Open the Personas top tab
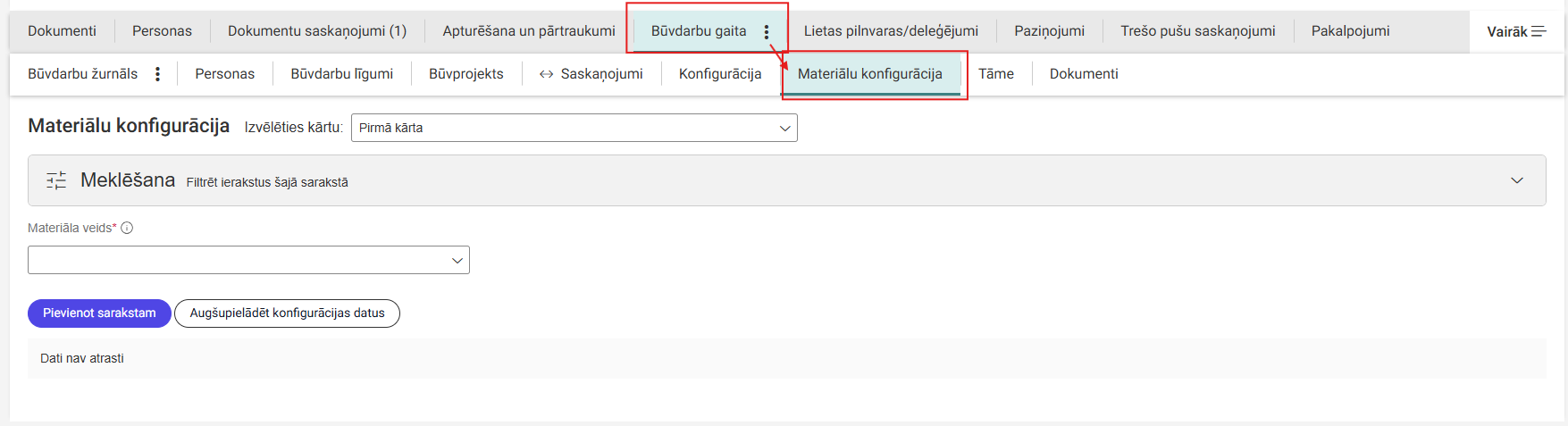1568x426 pixels. point(162,31)
